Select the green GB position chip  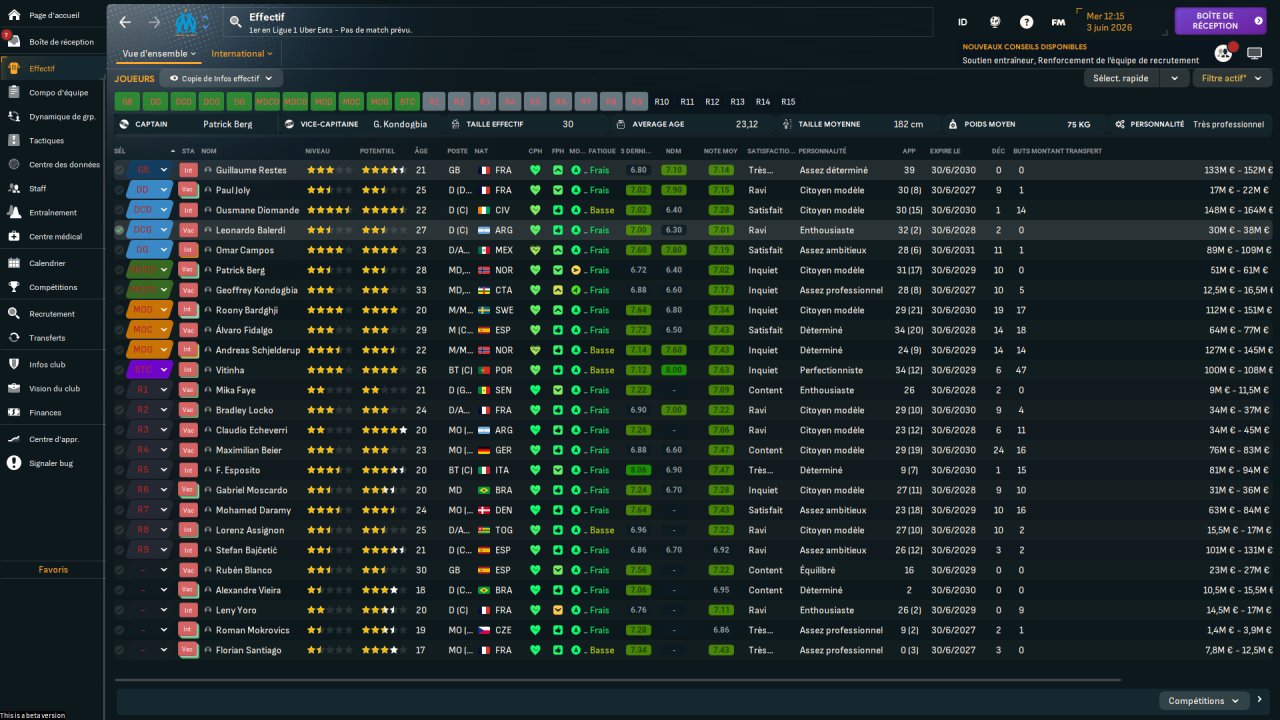tap(127, 102)
